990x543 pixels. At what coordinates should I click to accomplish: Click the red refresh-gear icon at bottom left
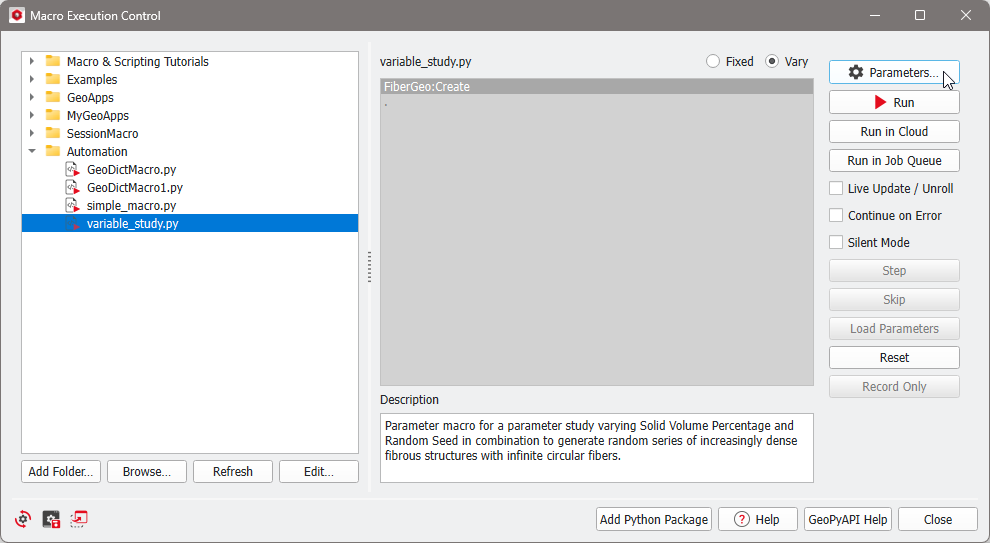23,519
